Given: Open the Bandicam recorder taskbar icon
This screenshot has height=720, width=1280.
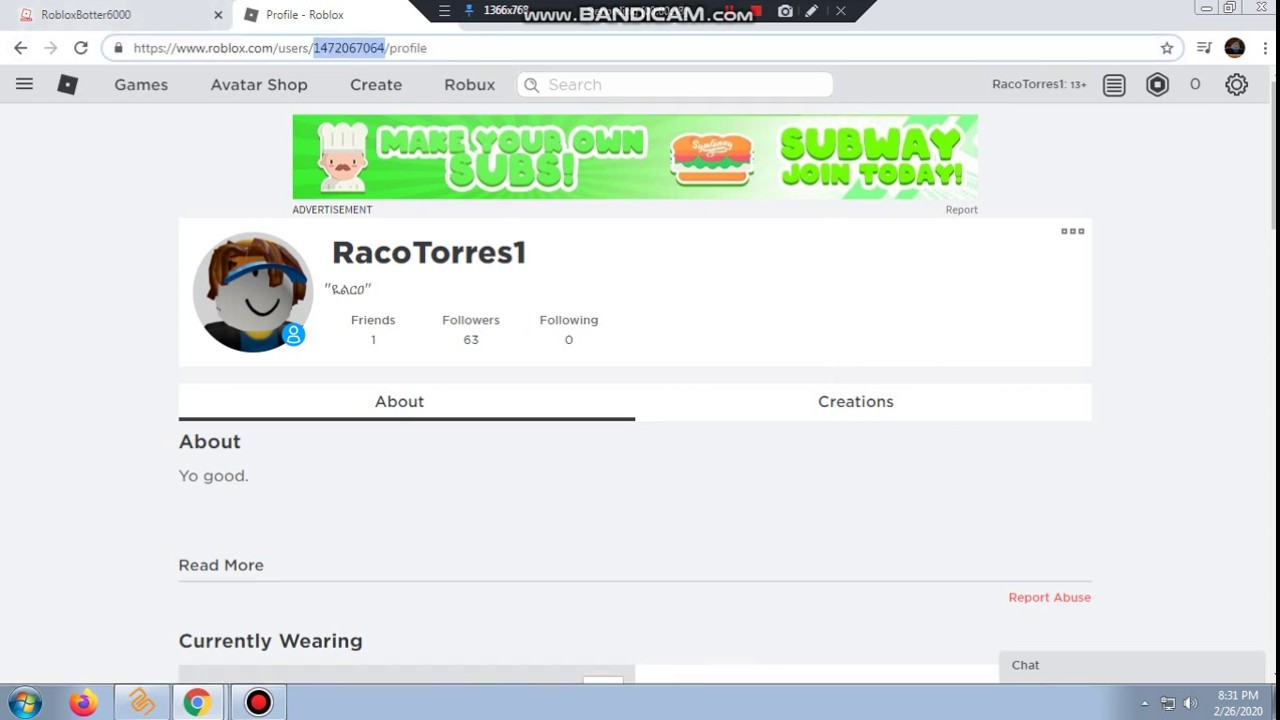Looking at the screenshot, I should pyautogui.click(x=258, y=703).
